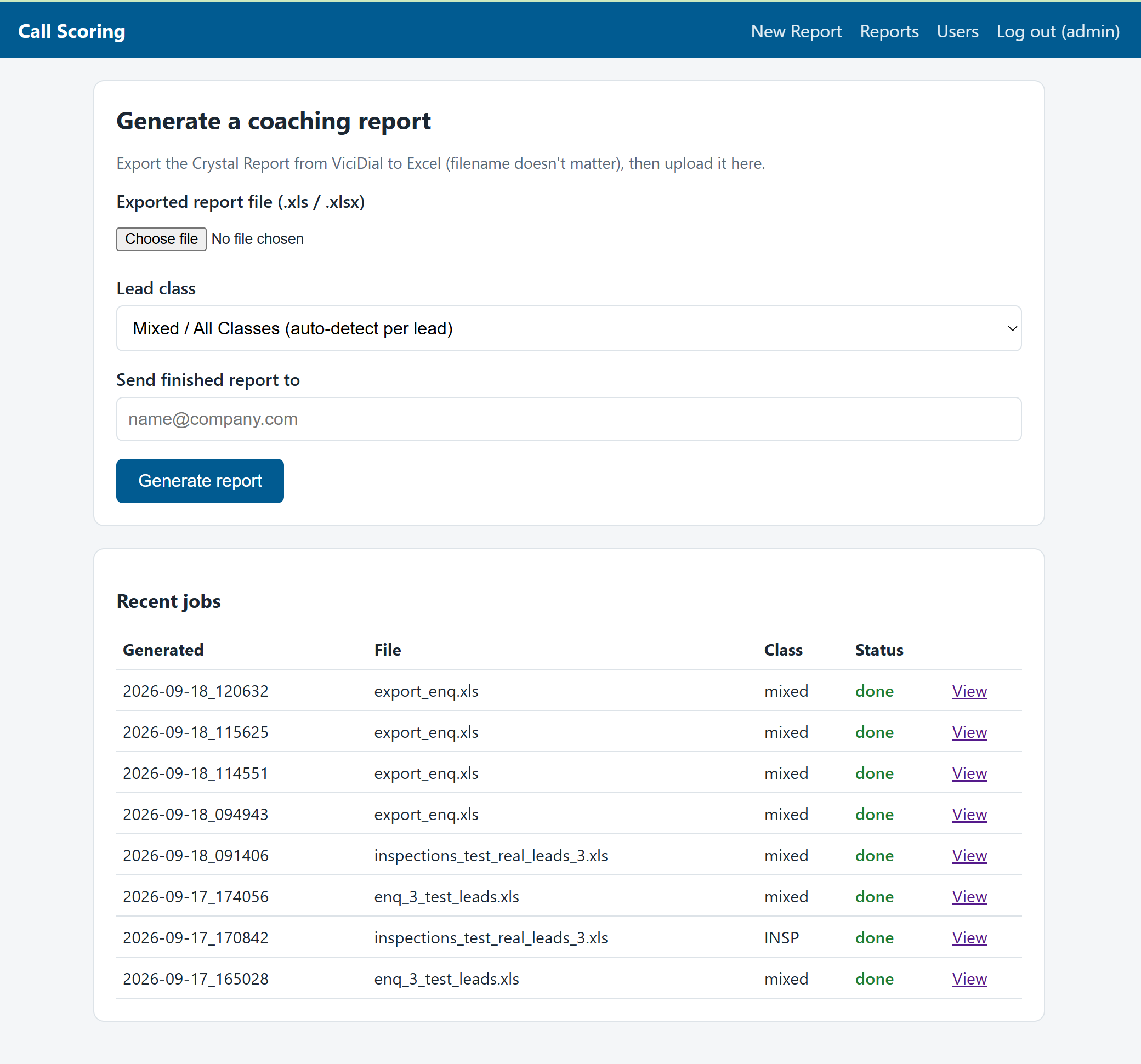Focus the Send finished report to email field

[569, 419]
